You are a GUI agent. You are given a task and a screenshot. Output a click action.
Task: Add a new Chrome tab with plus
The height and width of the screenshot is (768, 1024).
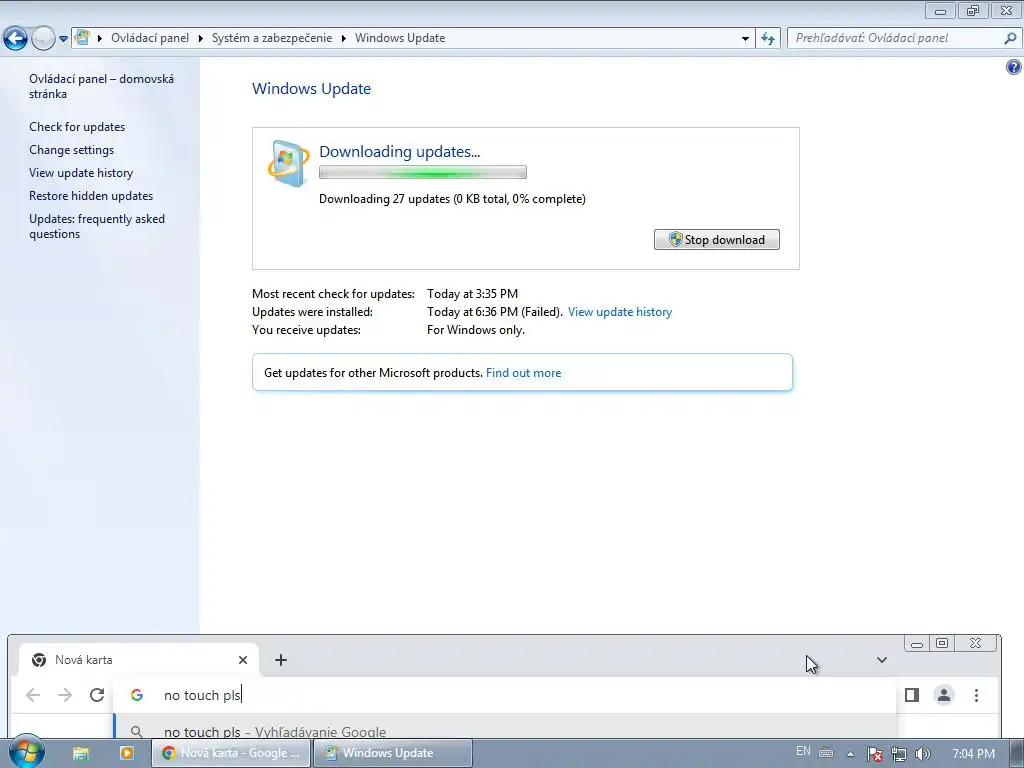pos(281,660)
